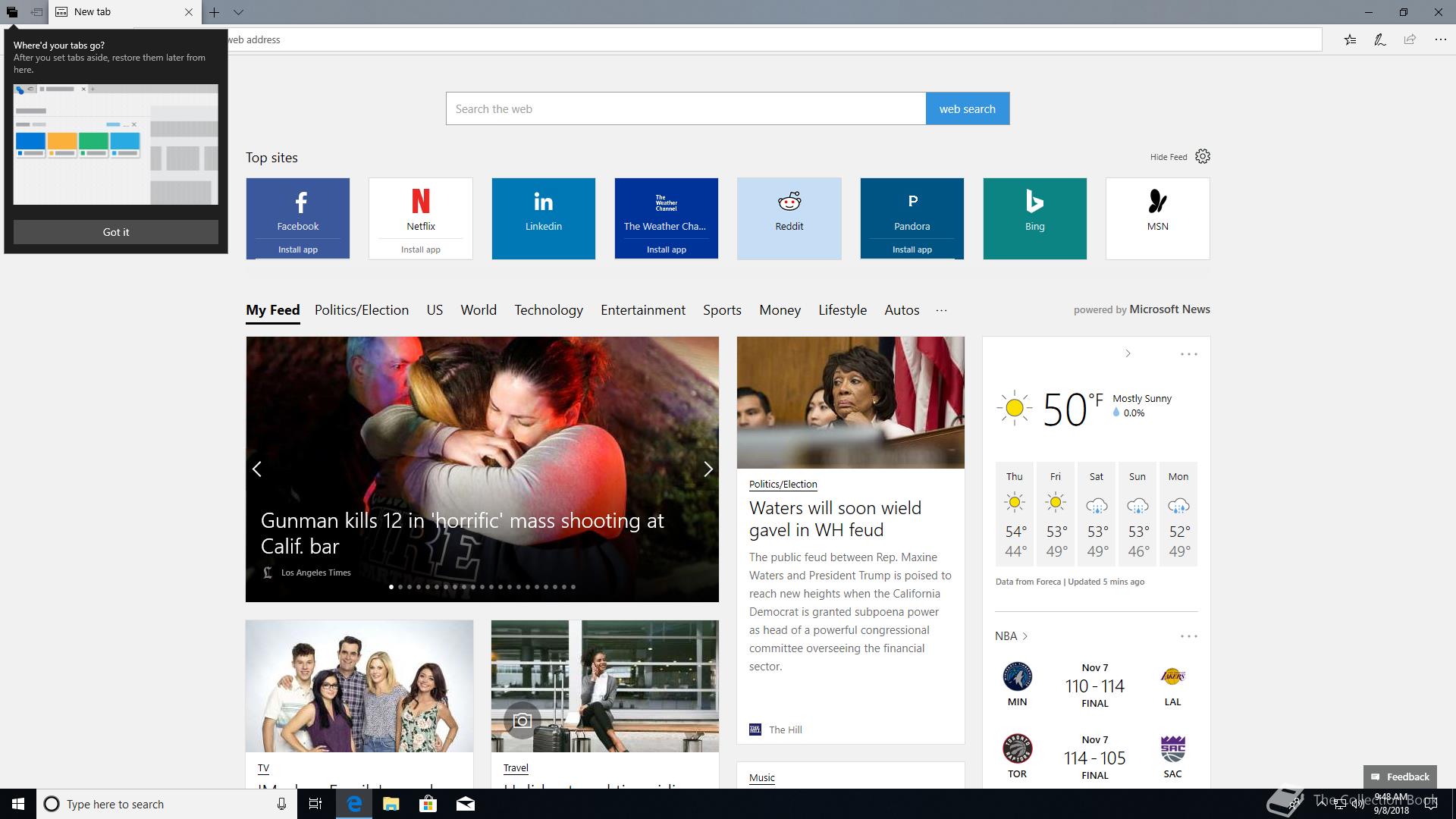Image resolution: width=1456 pixels, height=819 pixels.
Task: Expand weather card with the arrow chevron
Action: tap(1128, 353)
